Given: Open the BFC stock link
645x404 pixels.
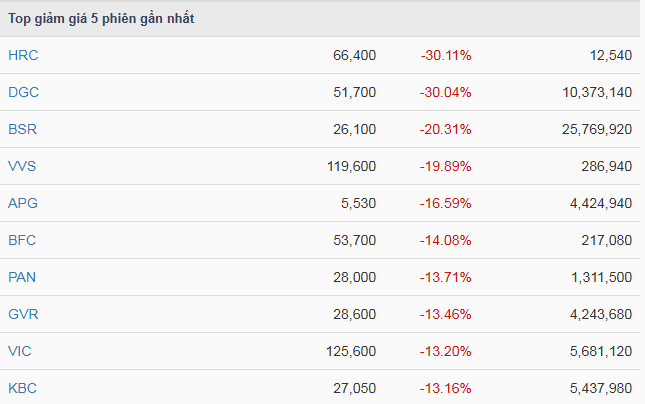Looking at the screenshot, I should 22,240.
